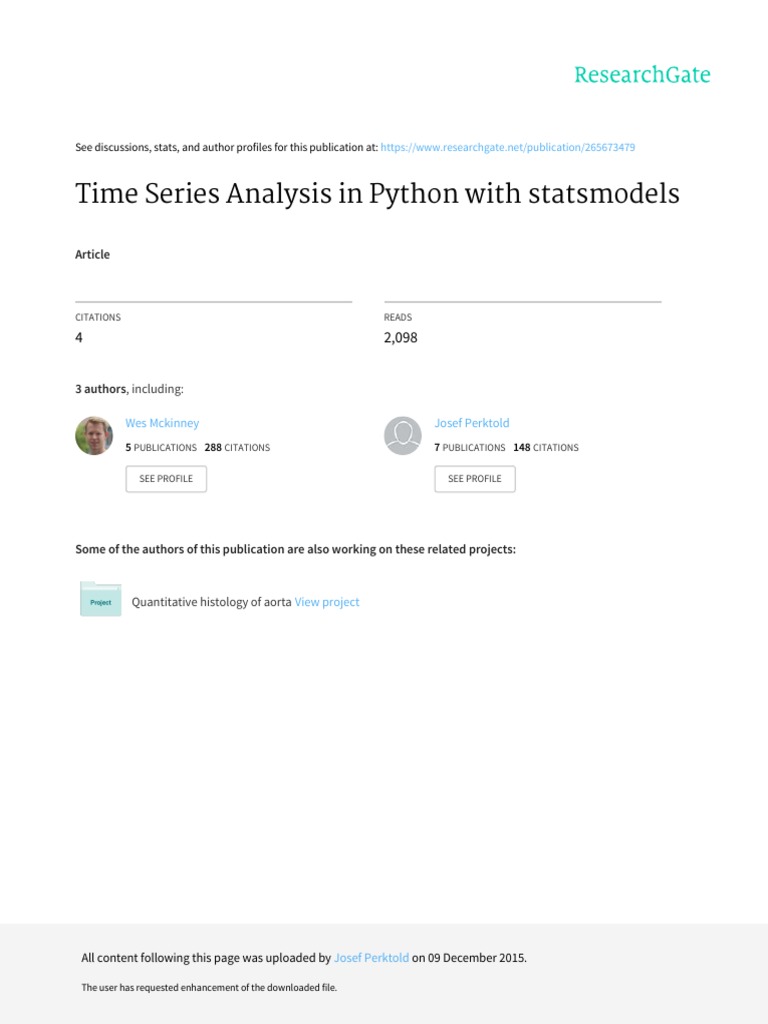Follow the View project link
Viewport: 768px width, 1024px height.
click(327, 602)
